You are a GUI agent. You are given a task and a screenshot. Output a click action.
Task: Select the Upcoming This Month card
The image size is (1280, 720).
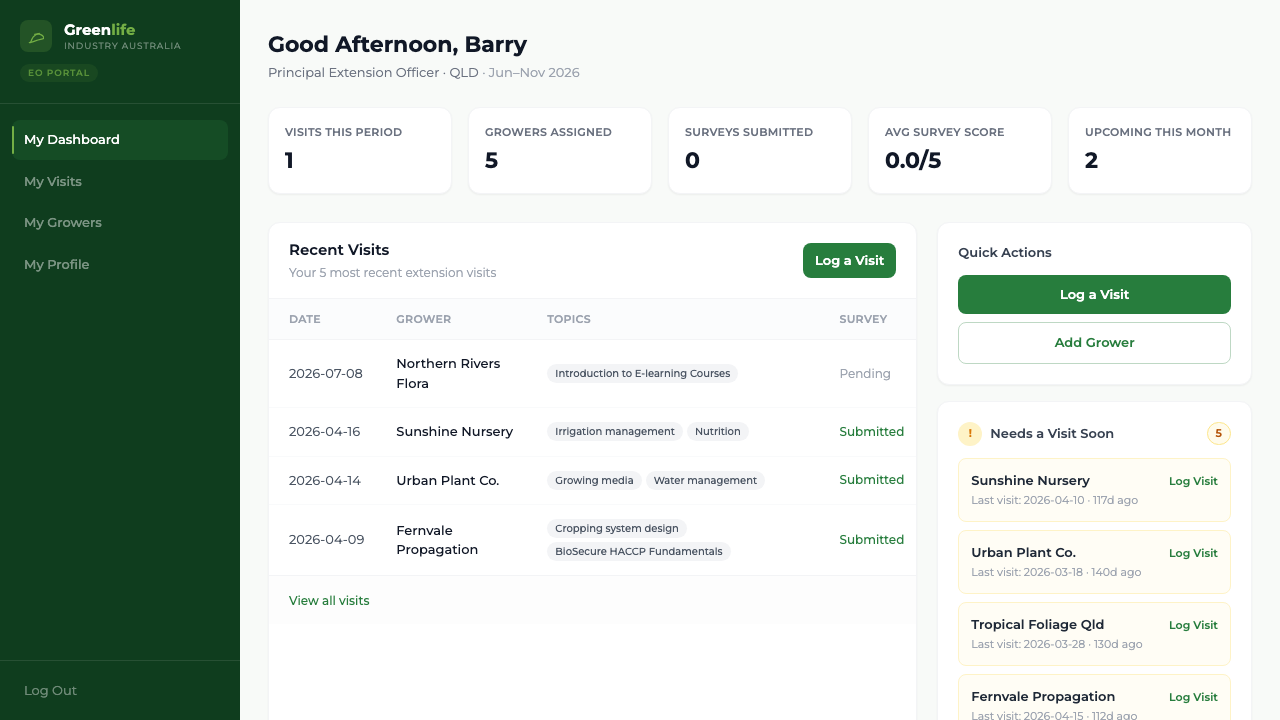pyautogui.click(x=1160, y=151)
